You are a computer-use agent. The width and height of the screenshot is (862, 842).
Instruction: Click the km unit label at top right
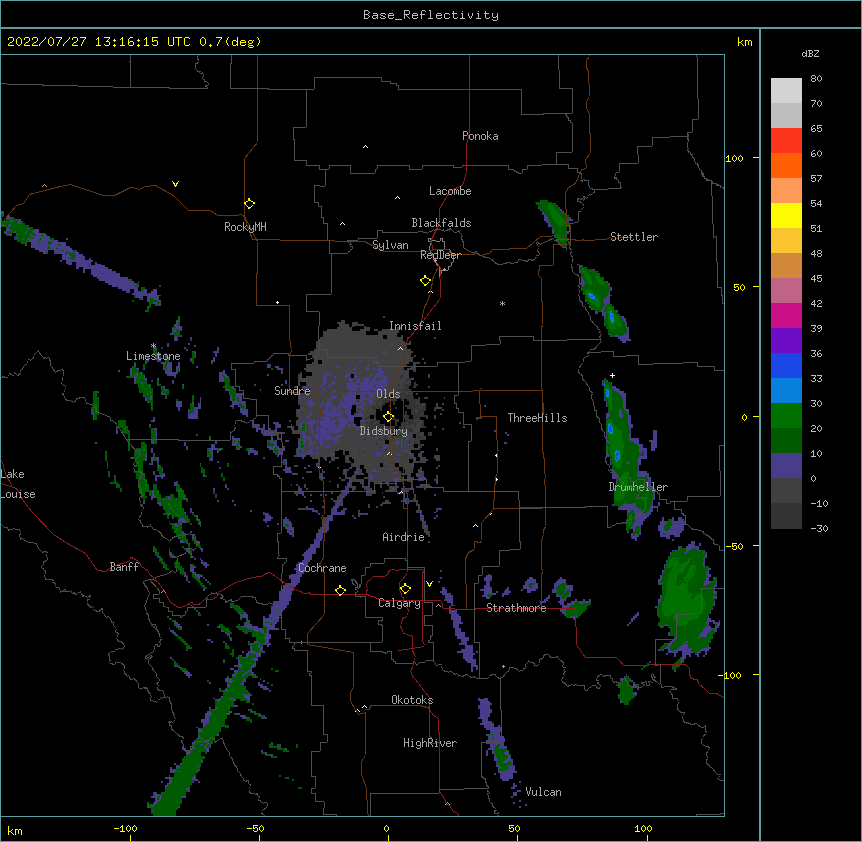pyautogui.click(x=744, y=42)
